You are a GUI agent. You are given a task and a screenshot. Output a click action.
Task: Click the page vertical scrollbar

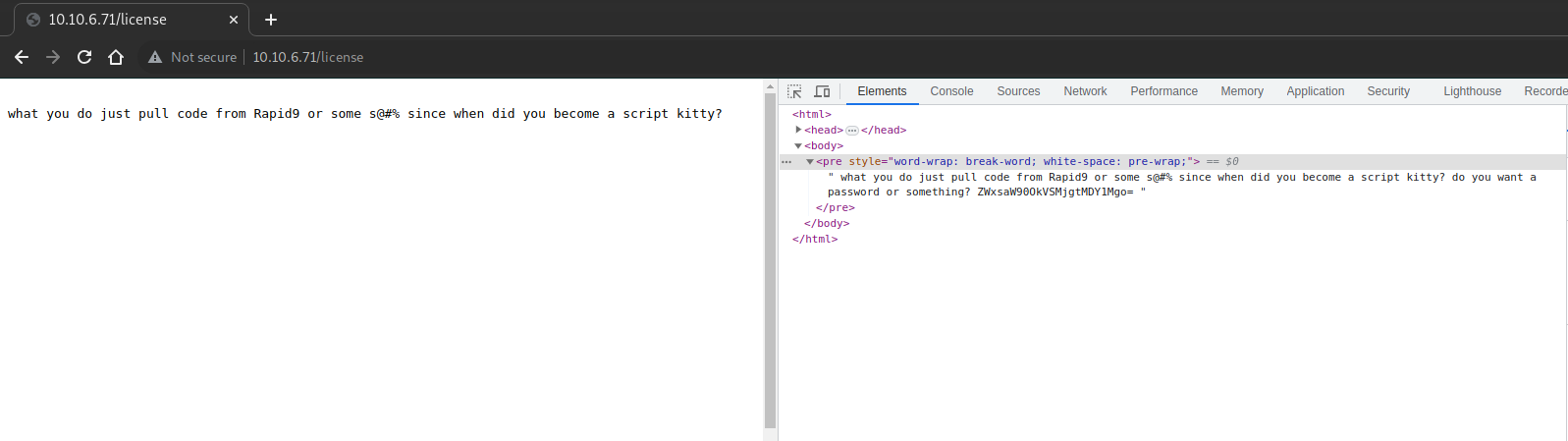770,255
